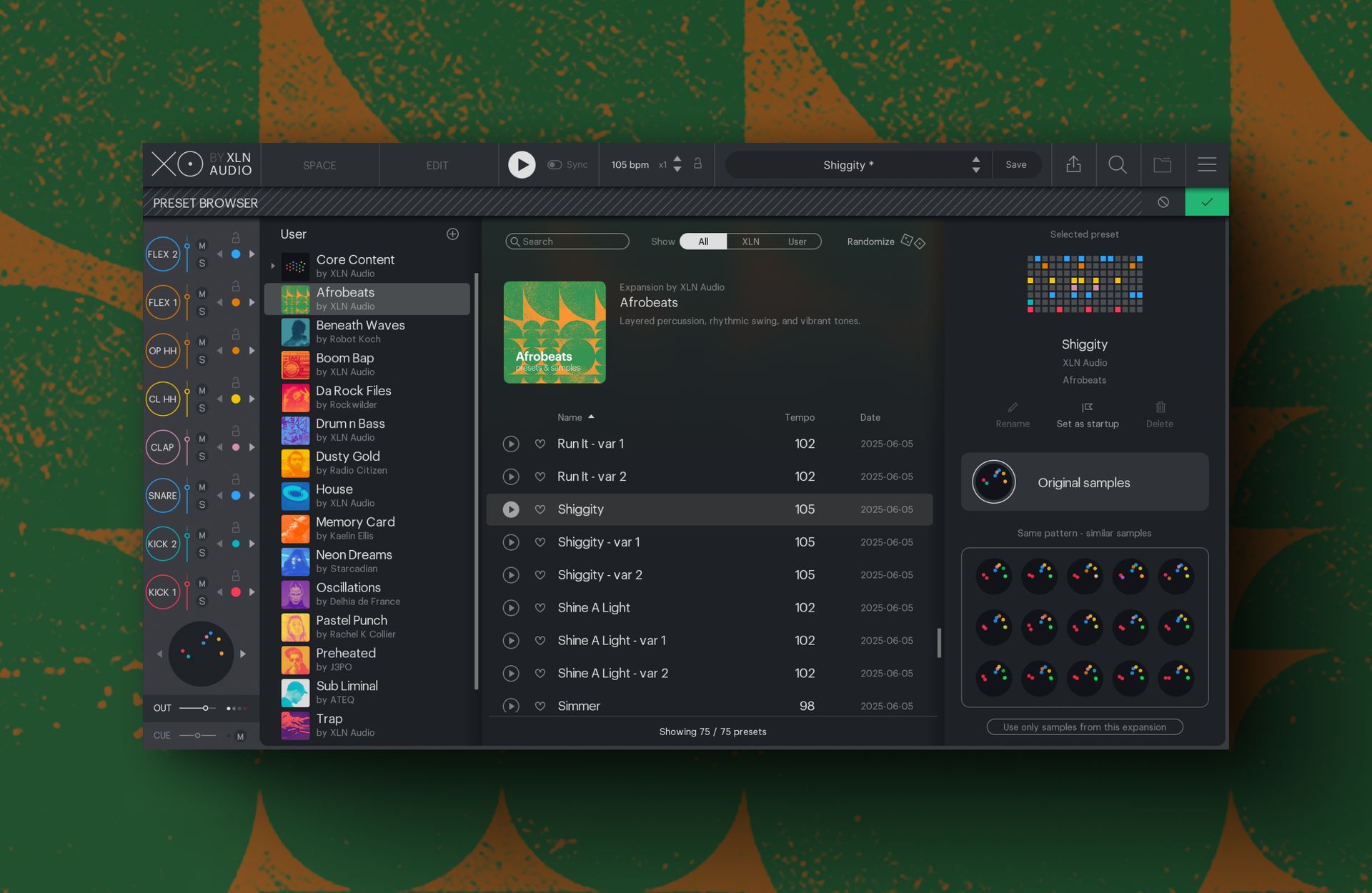Mute the KICK 2 channel
This screenshot has width=1372, height=893.
pos(202,535)
